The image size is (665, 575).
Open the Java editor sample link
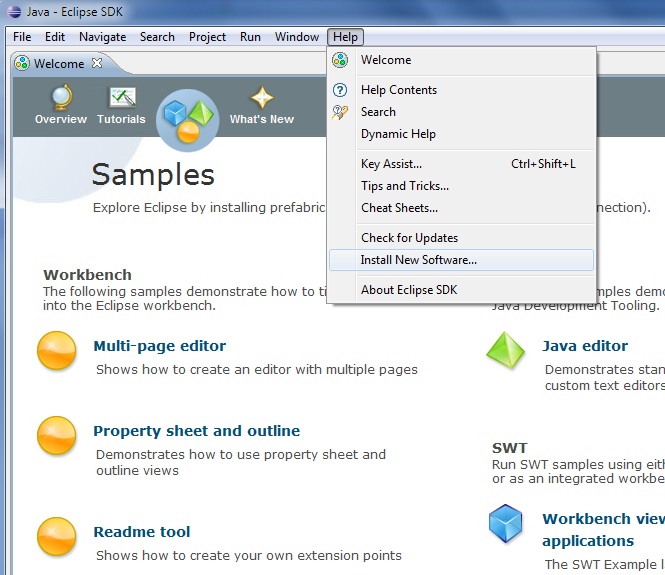(585, 346)
